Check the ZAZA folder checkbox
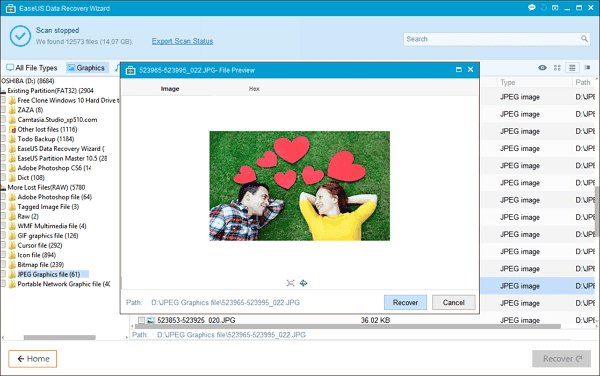600x376 pixels. point(3,110)
